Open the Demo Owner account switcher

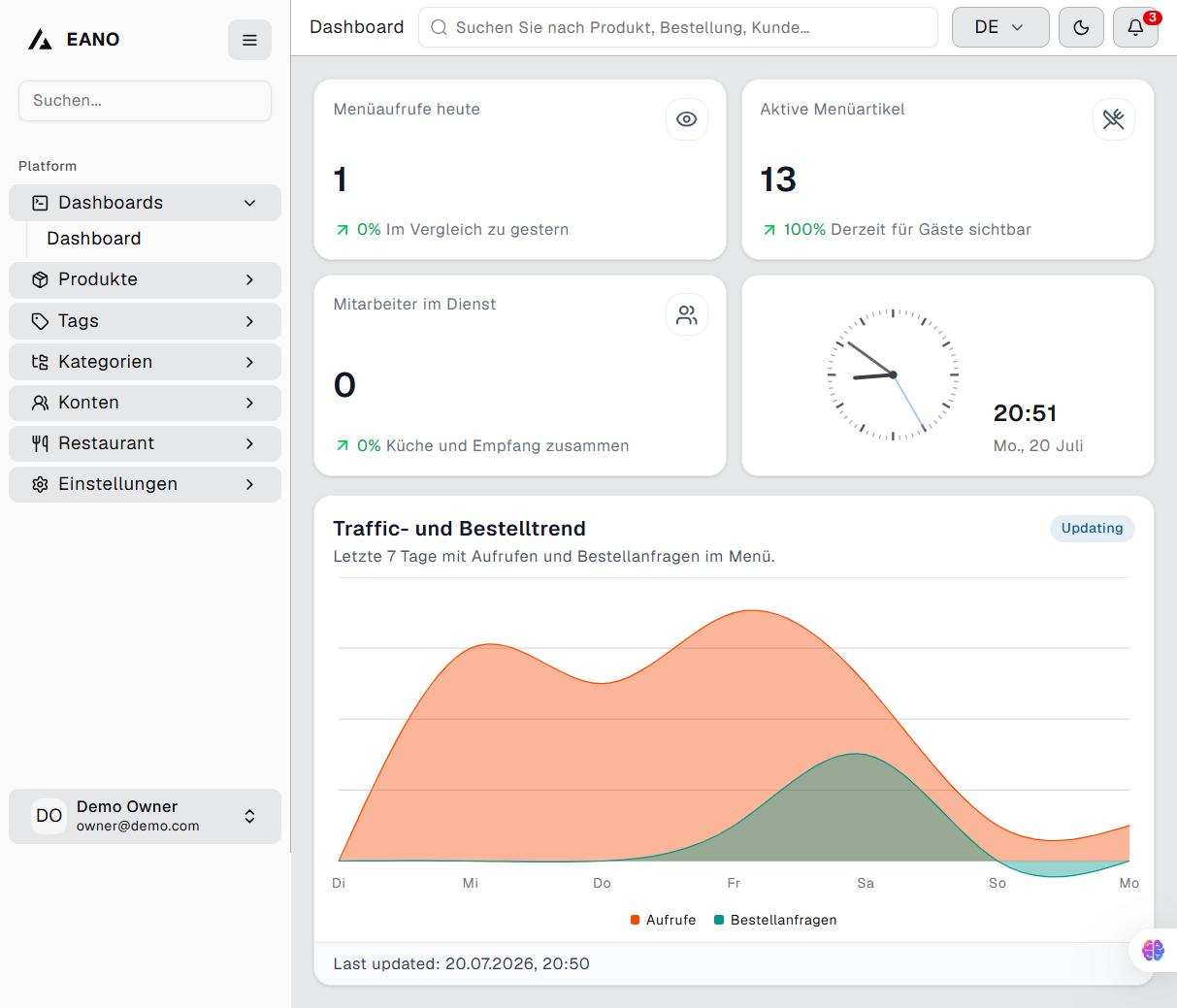(145, 816)
